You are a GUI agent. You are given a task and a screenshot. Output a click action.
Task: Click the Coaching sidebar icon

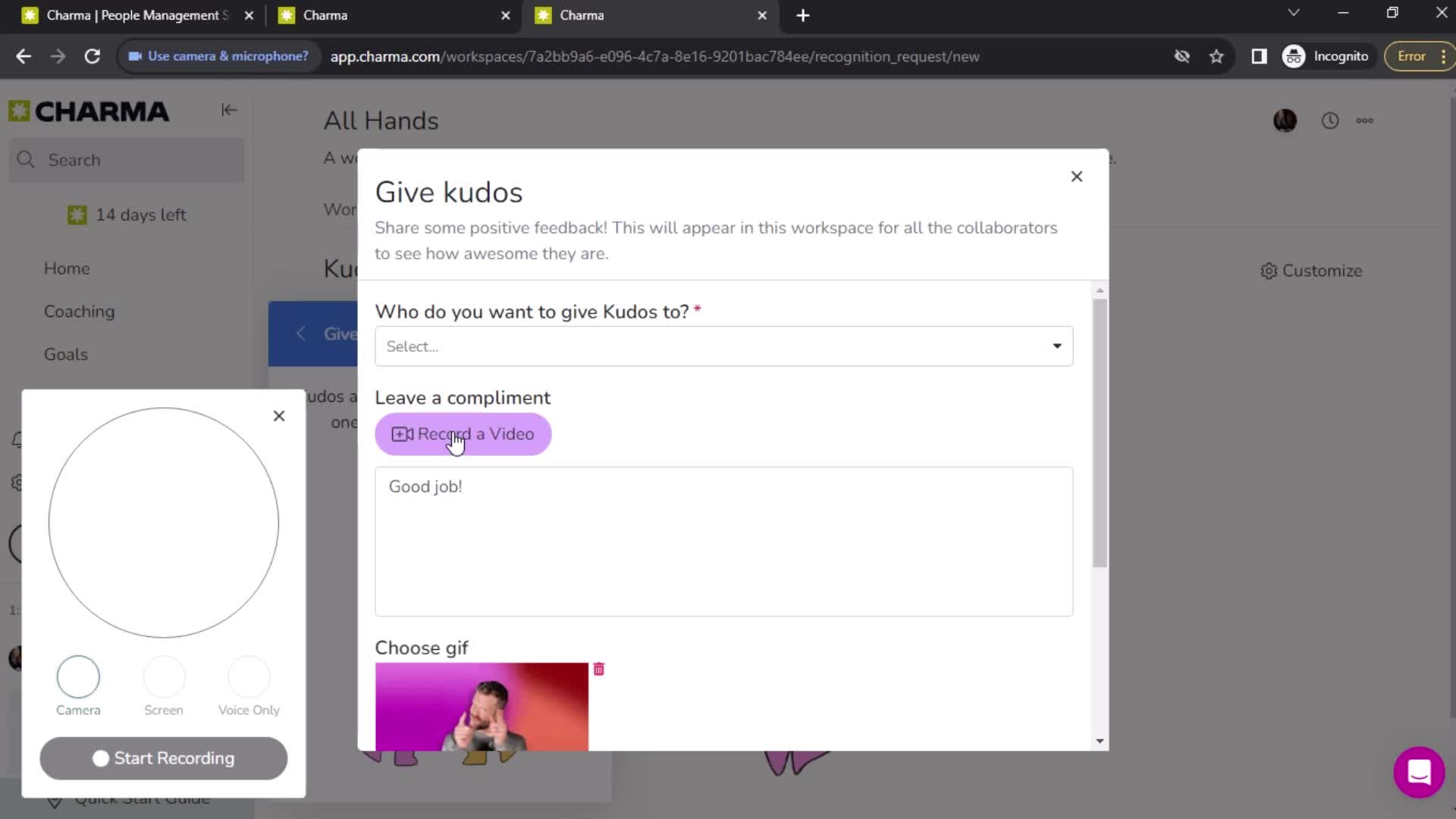click(x=79, y=311)
